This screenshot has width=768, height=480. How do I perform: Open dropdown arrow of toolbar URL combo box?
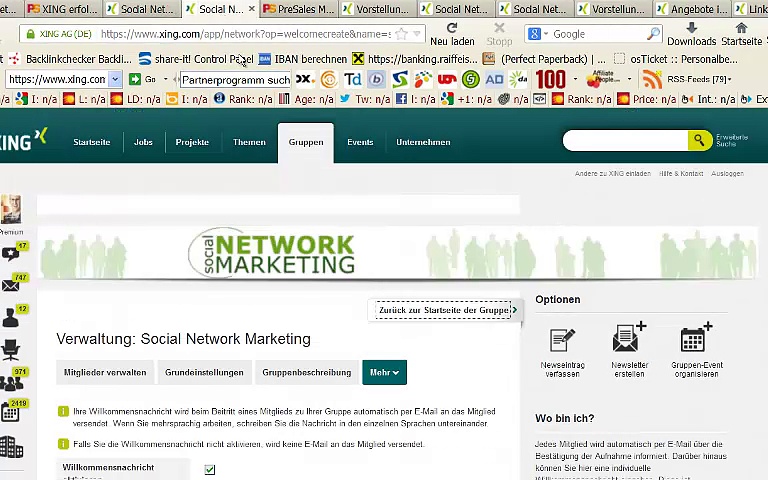[x=115, y=79]
